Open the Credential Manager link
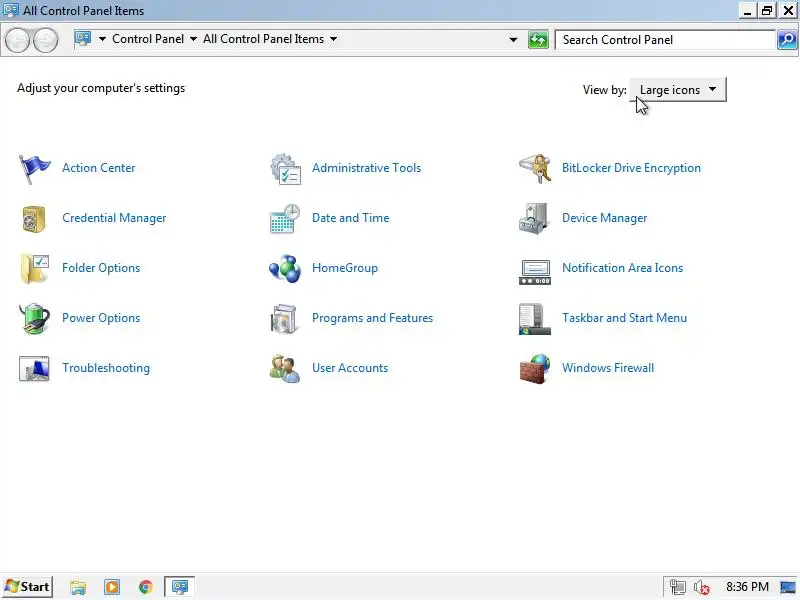 click(x=114, y=218)
